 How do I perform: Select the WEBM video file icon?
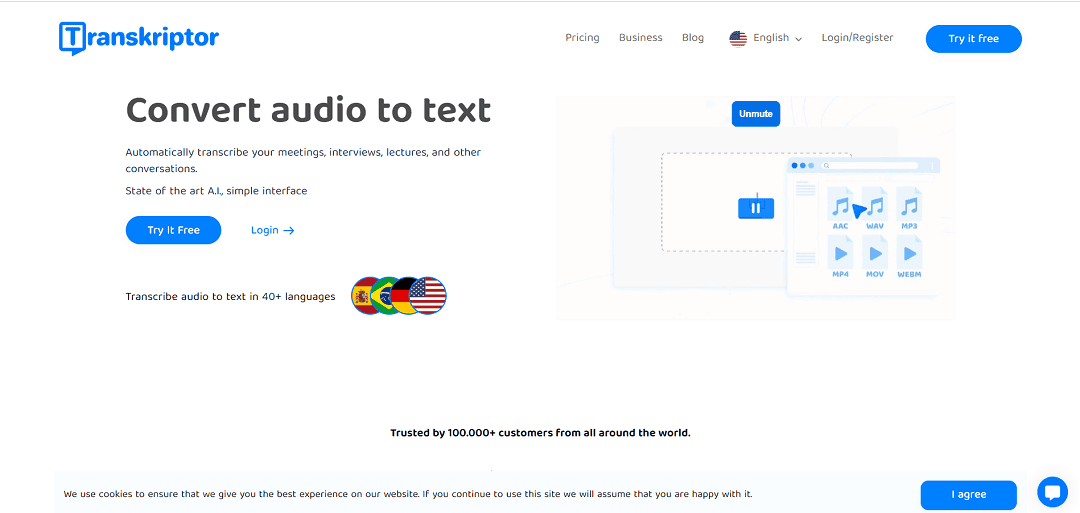point(910,257)
